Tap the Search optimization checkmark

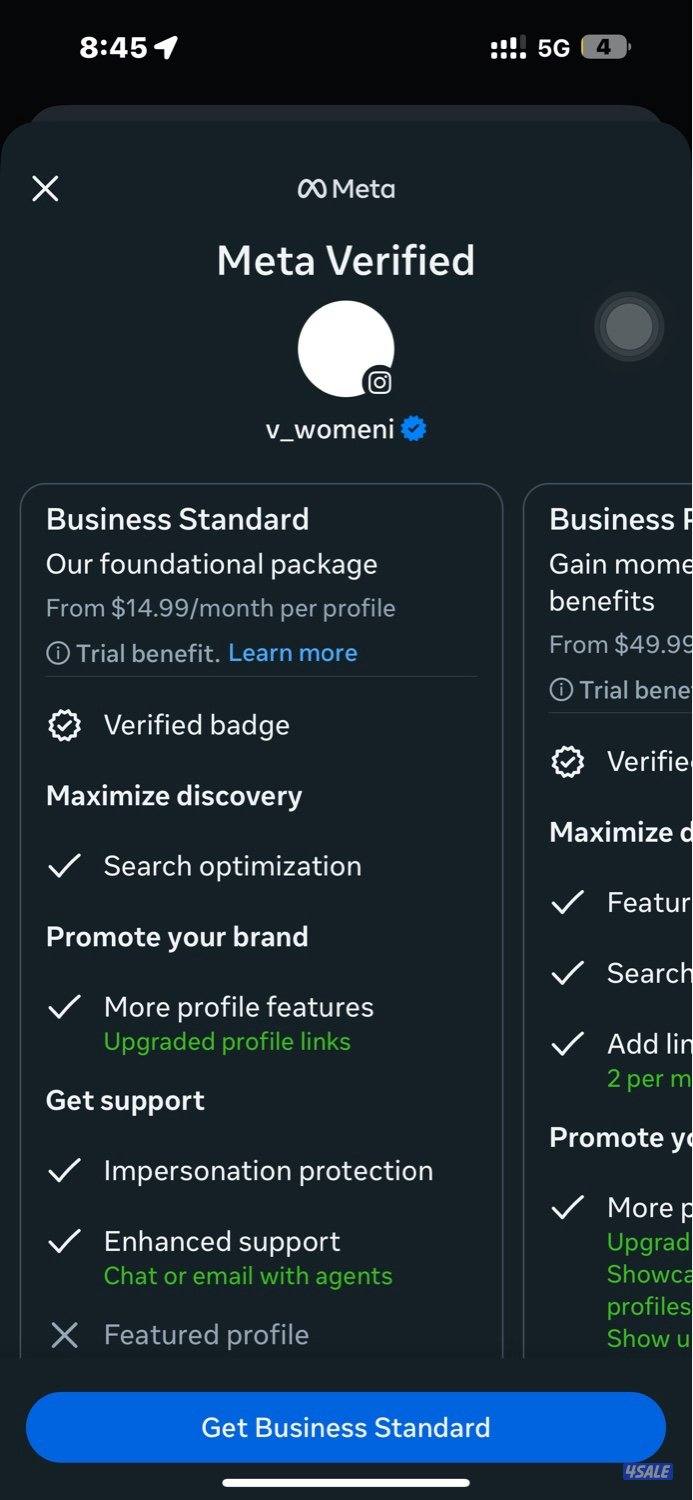[64, 866]
